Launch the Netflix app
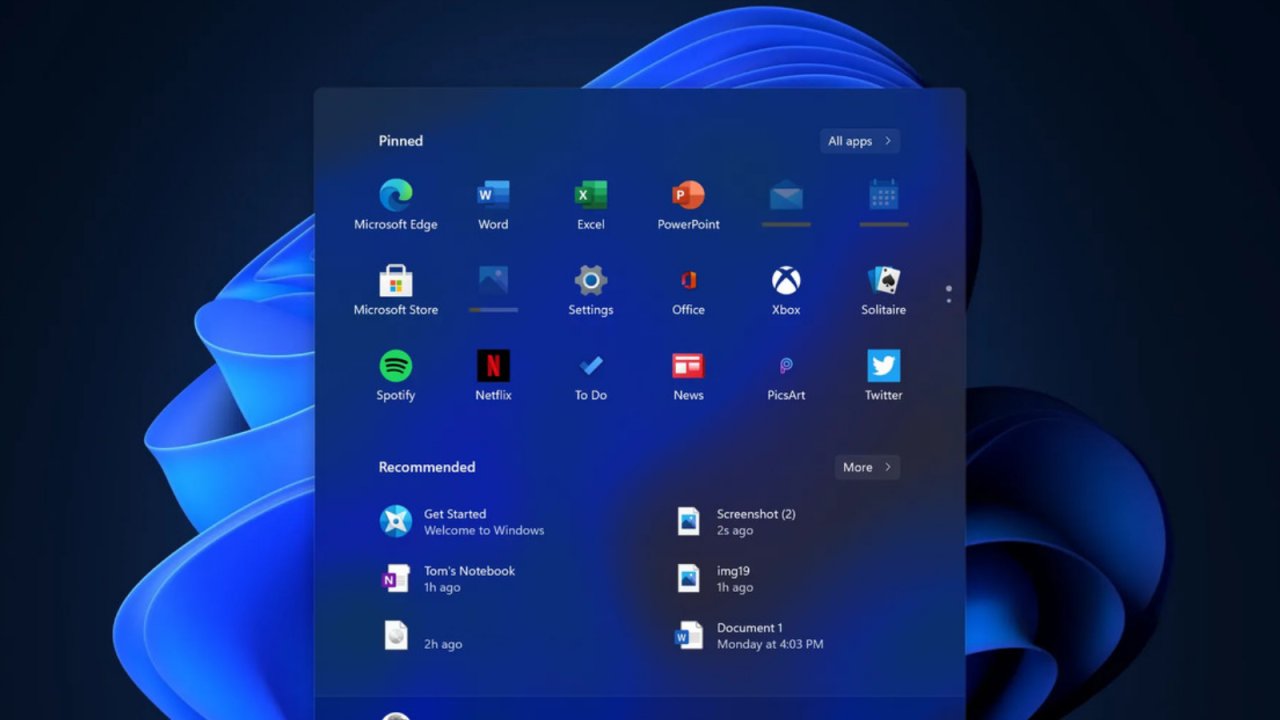The height and width of the screenshot is (720, 1280). click(x=493, y=366)
